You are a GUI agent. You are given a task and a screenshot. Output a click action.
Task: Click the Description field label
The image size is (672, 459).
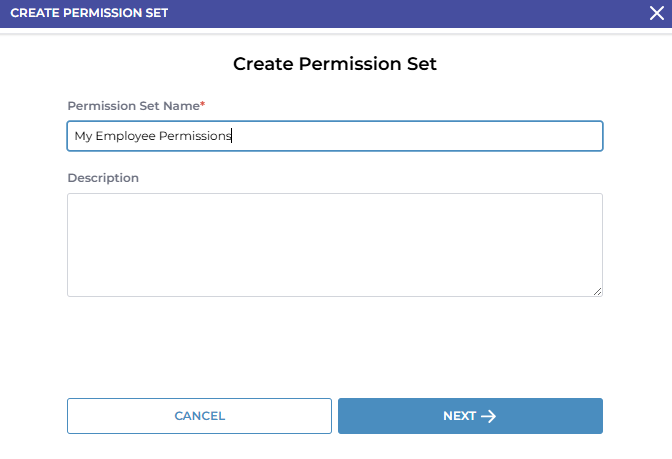[103, 178]
